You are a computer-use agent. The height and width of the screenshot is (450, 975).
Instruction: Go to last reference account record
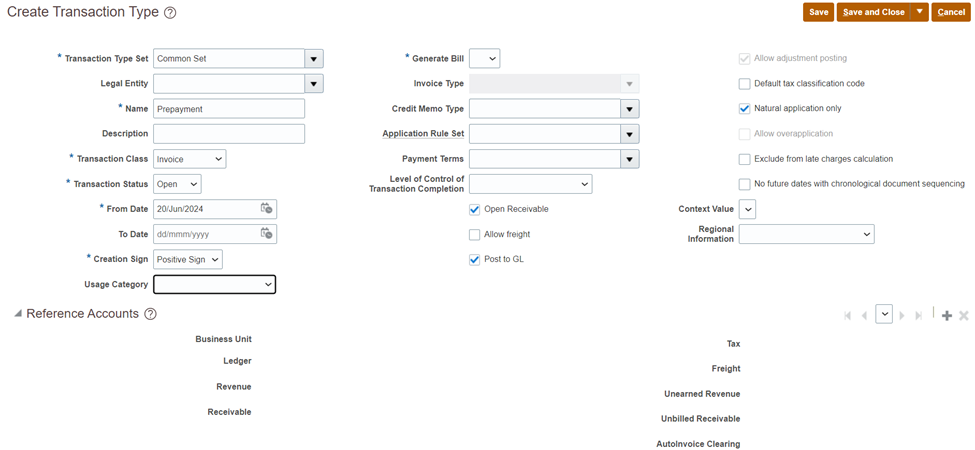(x=918, y=316)
